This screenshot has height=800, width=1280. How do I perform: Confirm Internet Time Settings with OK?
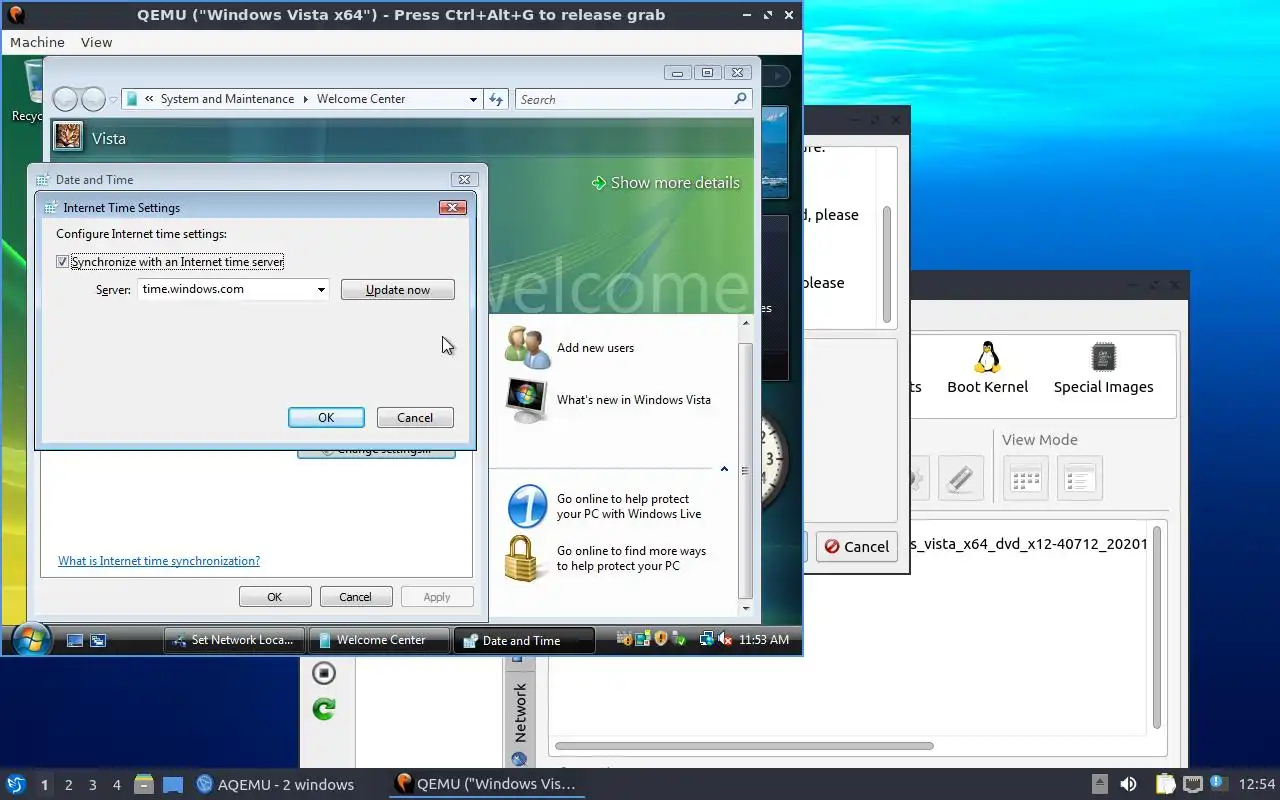coord(326,418)
